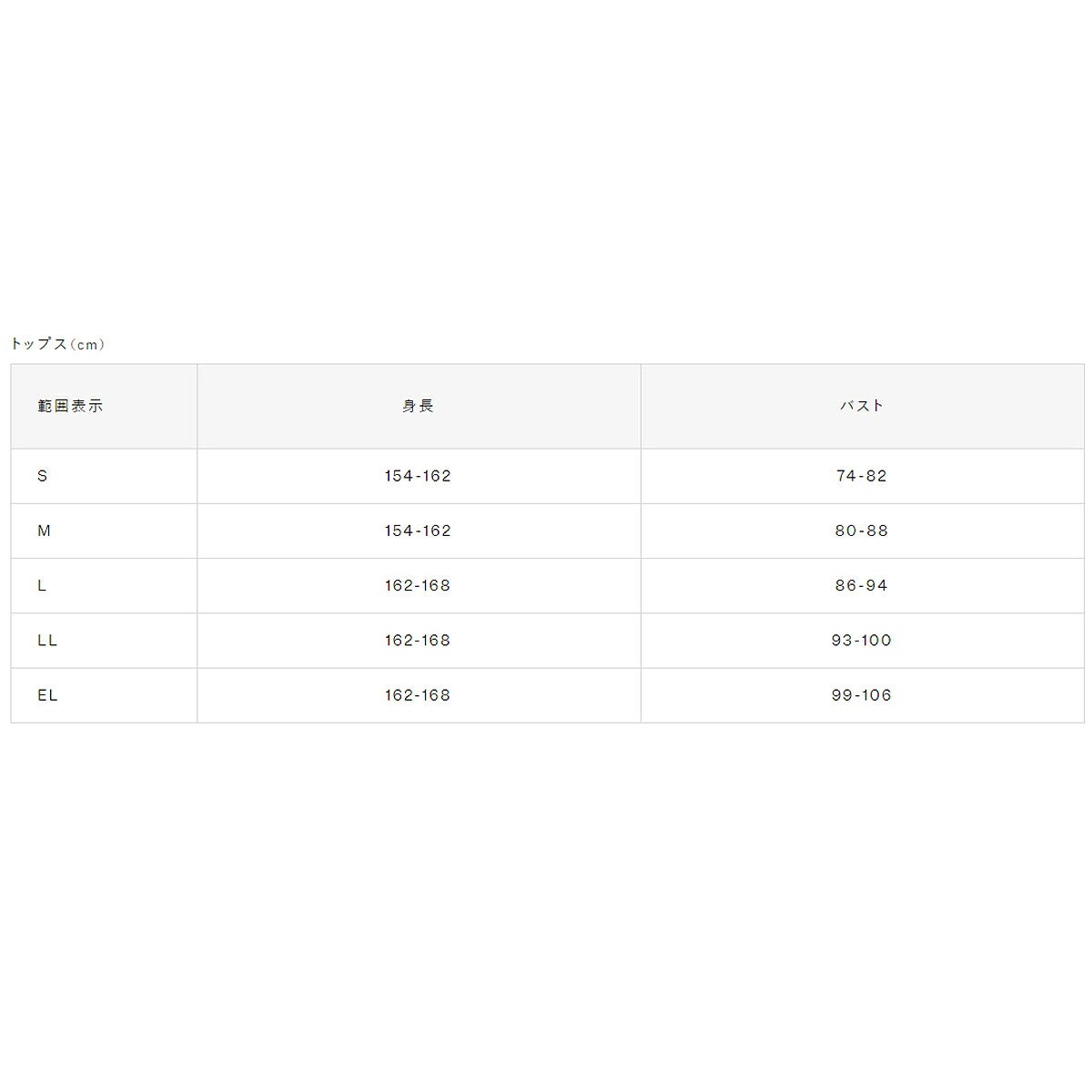Select the L size row label
1092x1092 pixels.
click(42, 585)
